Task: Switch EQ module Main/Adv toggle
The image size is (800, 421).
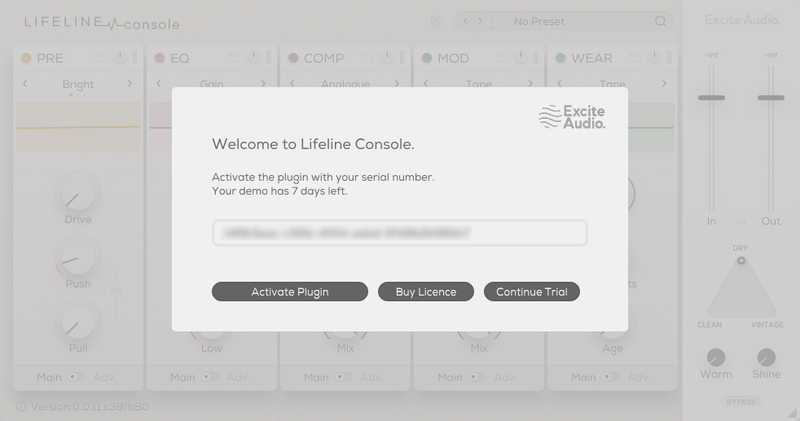Action: click(210, 377)
